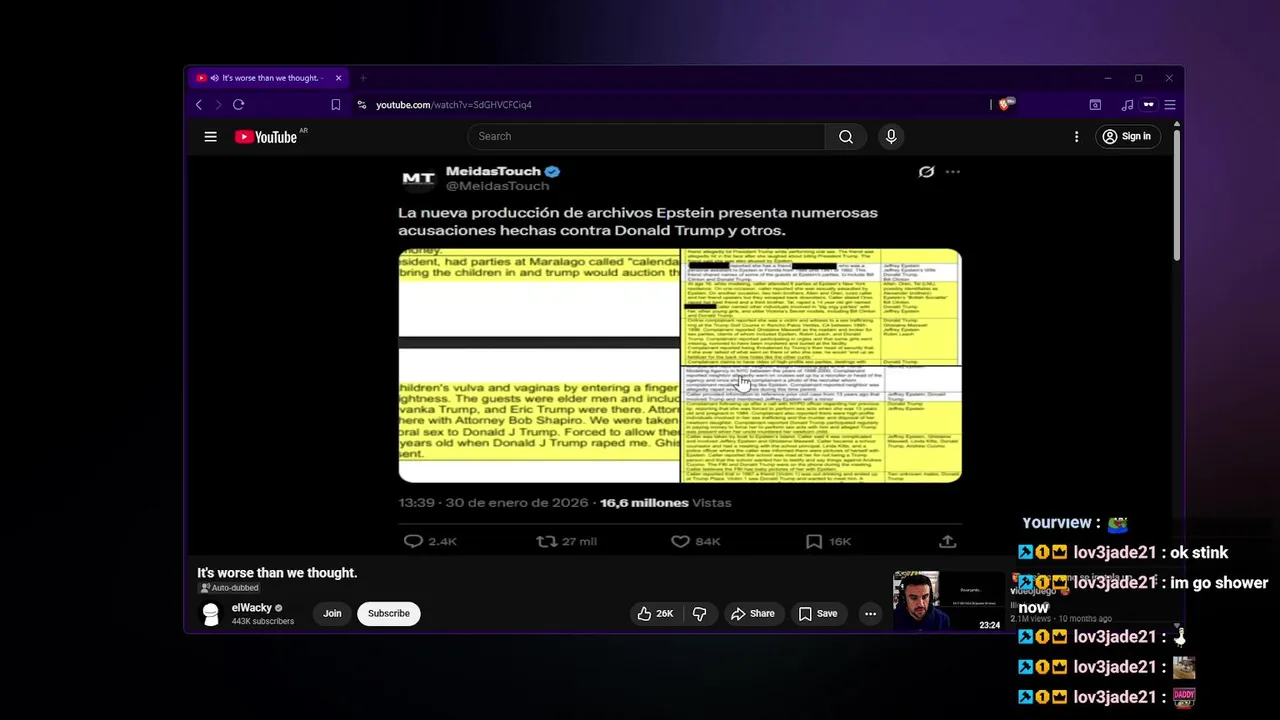
Task: Open the glasses icon in the browser toolbar
Action: (x=1148, y=105)
